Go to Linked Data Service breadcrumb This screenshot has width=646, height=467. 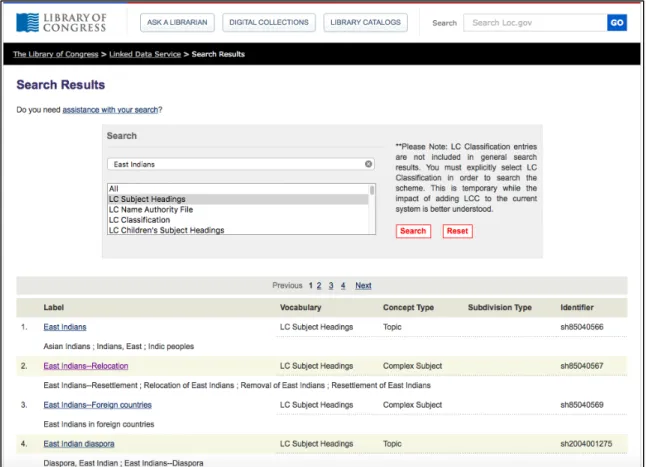(x=145, y=54)
